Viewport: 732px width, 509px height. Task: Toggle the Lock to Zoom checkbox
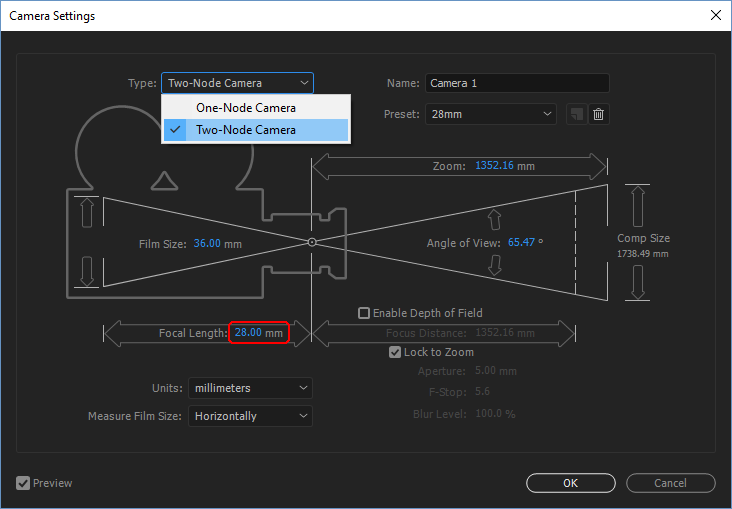click(395, 352)
